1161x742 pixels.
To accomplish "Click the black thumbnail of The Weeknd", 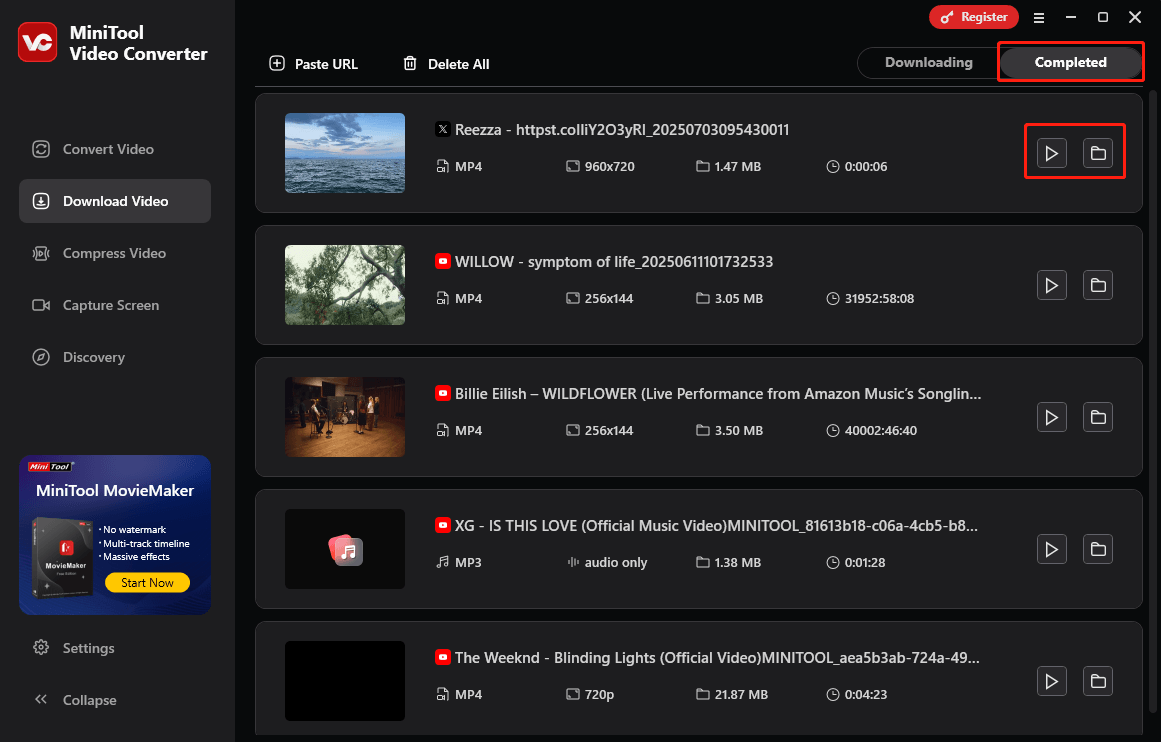I will [x=345, y=681].
